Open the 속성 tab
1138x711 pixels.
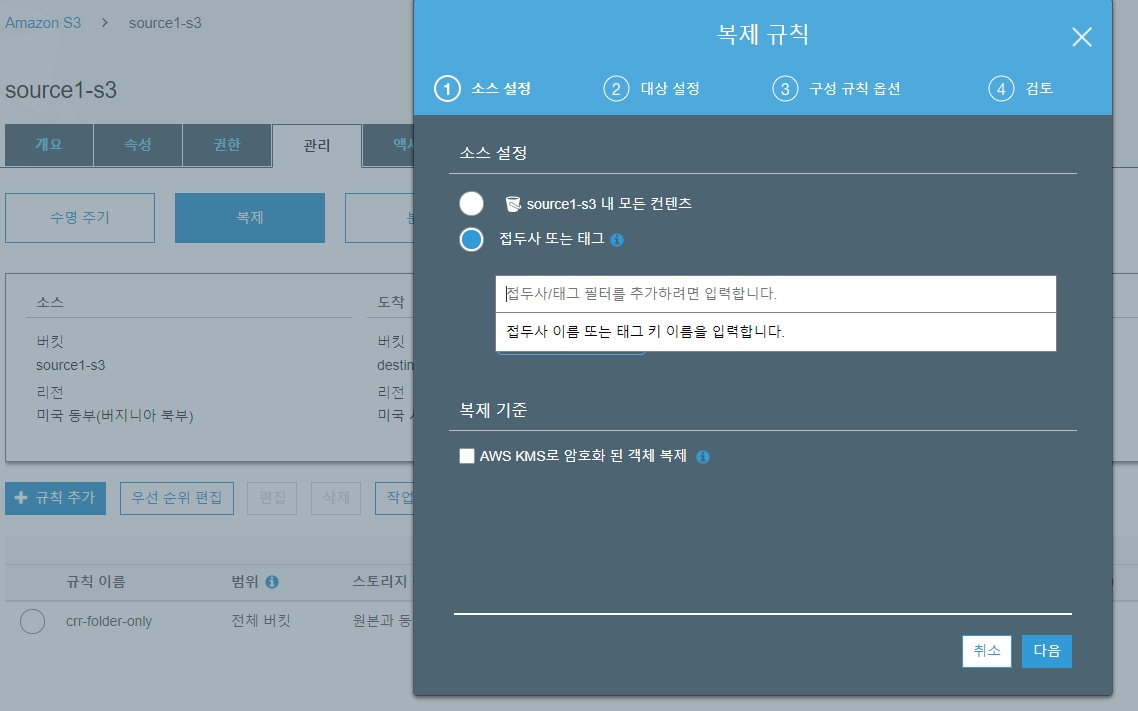138,144
